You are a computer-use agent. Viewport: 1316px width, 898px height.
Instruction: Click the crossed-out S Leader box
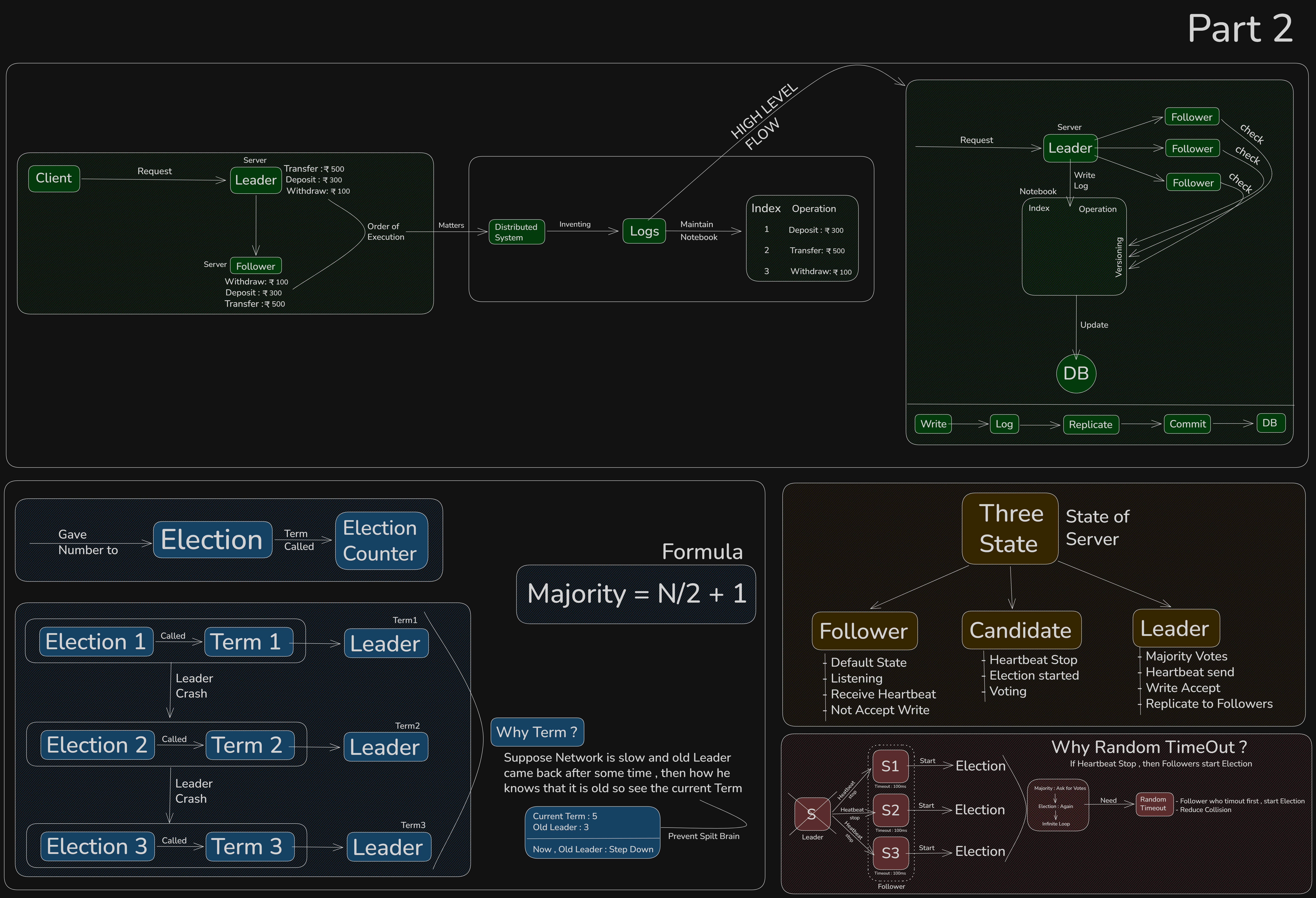[x=812, y=814]
